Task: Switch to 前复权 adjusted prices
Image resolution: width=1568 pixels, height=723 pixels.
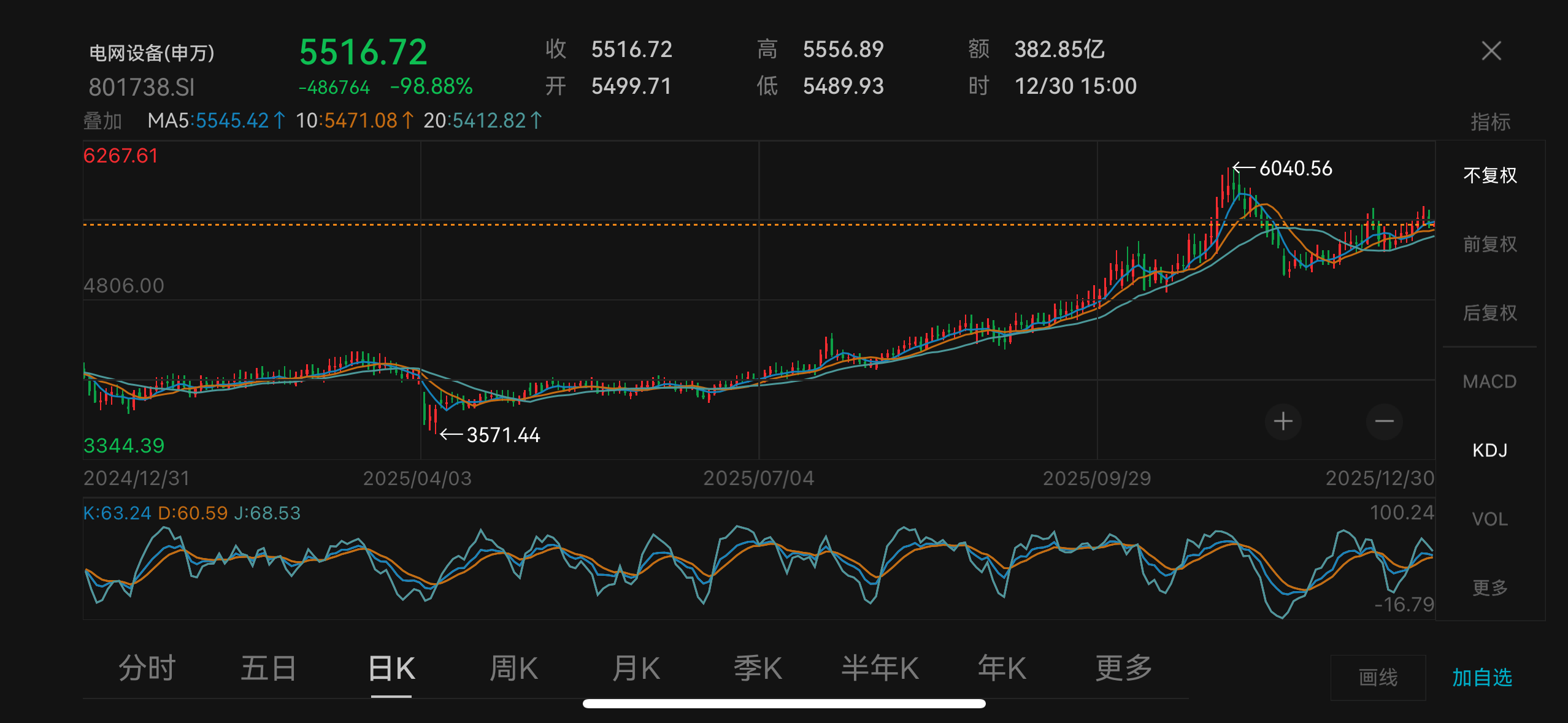Action: click(1489, 244)
